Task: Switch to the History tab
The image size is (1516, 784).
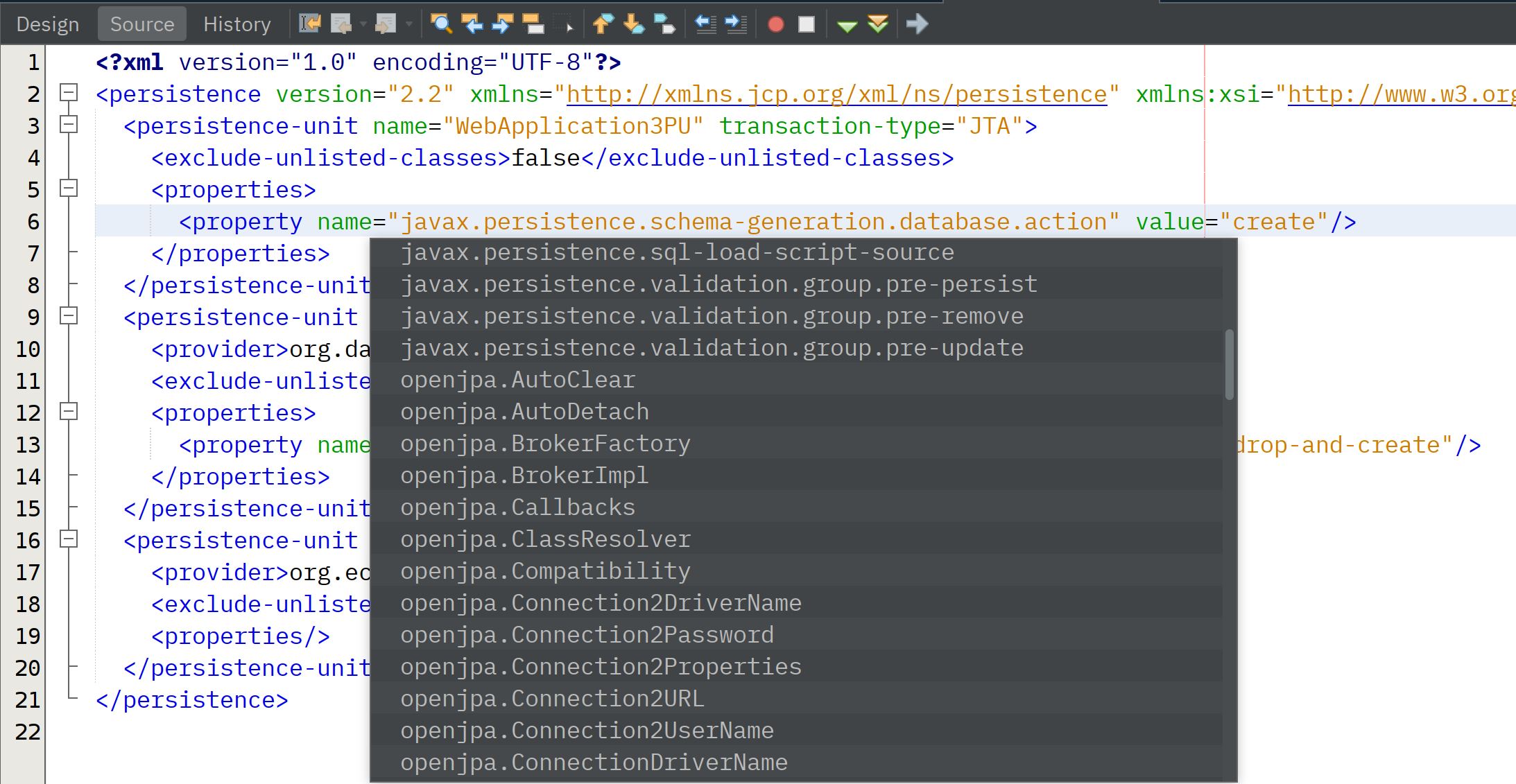Action: [236, 24]
